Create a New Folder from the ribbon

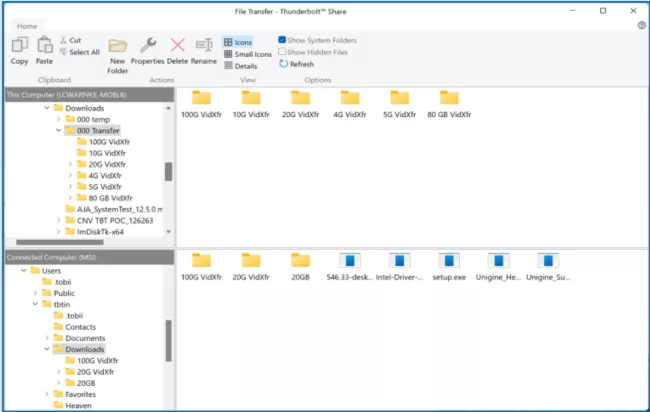coord(118,52)
